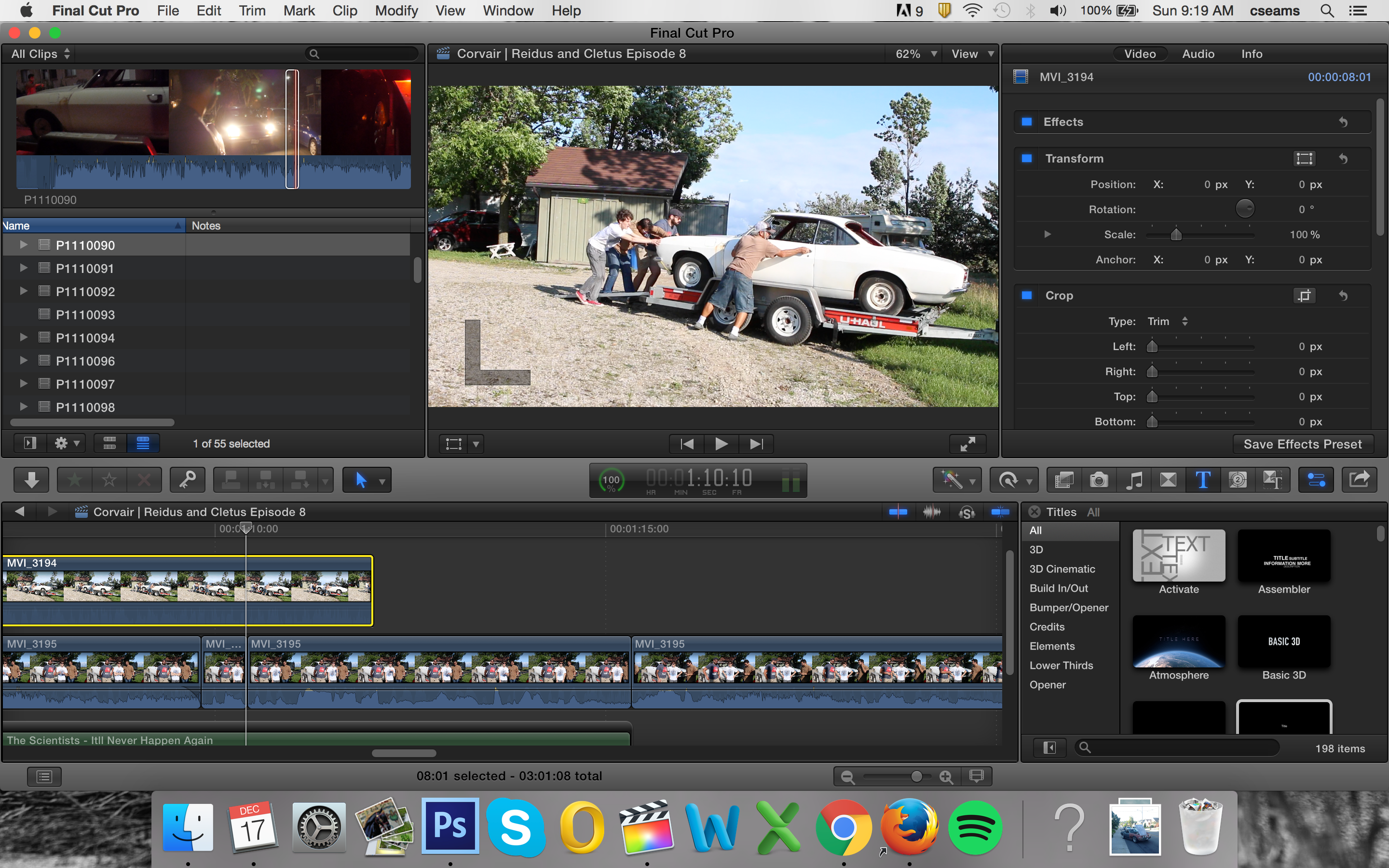This screenshot has width=1389, height=868.
Task: Jump to the next edit point
Action: click(757, 444)
